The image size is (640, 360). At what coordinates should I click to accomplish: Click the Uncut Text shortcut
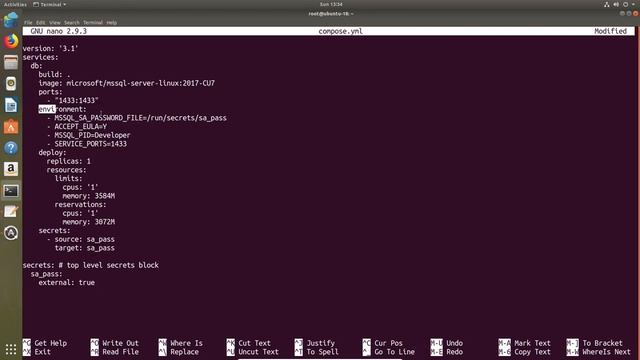tap(253, 352)
